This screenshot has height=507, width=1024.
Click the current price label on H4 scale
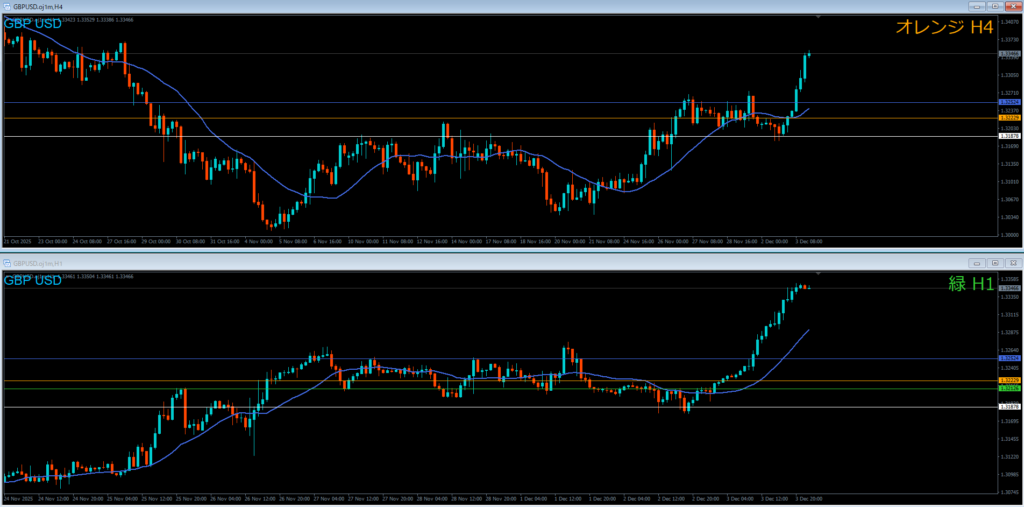coord(1009,53)
